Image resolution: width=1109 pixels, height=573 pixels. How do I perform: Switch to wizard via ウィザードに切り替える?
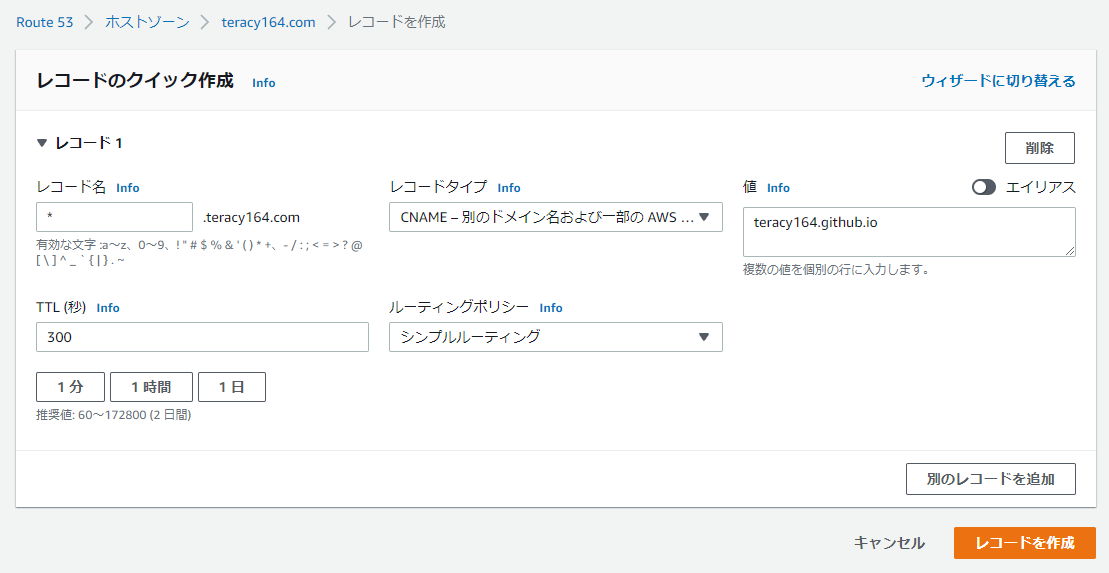pos(998,81)
